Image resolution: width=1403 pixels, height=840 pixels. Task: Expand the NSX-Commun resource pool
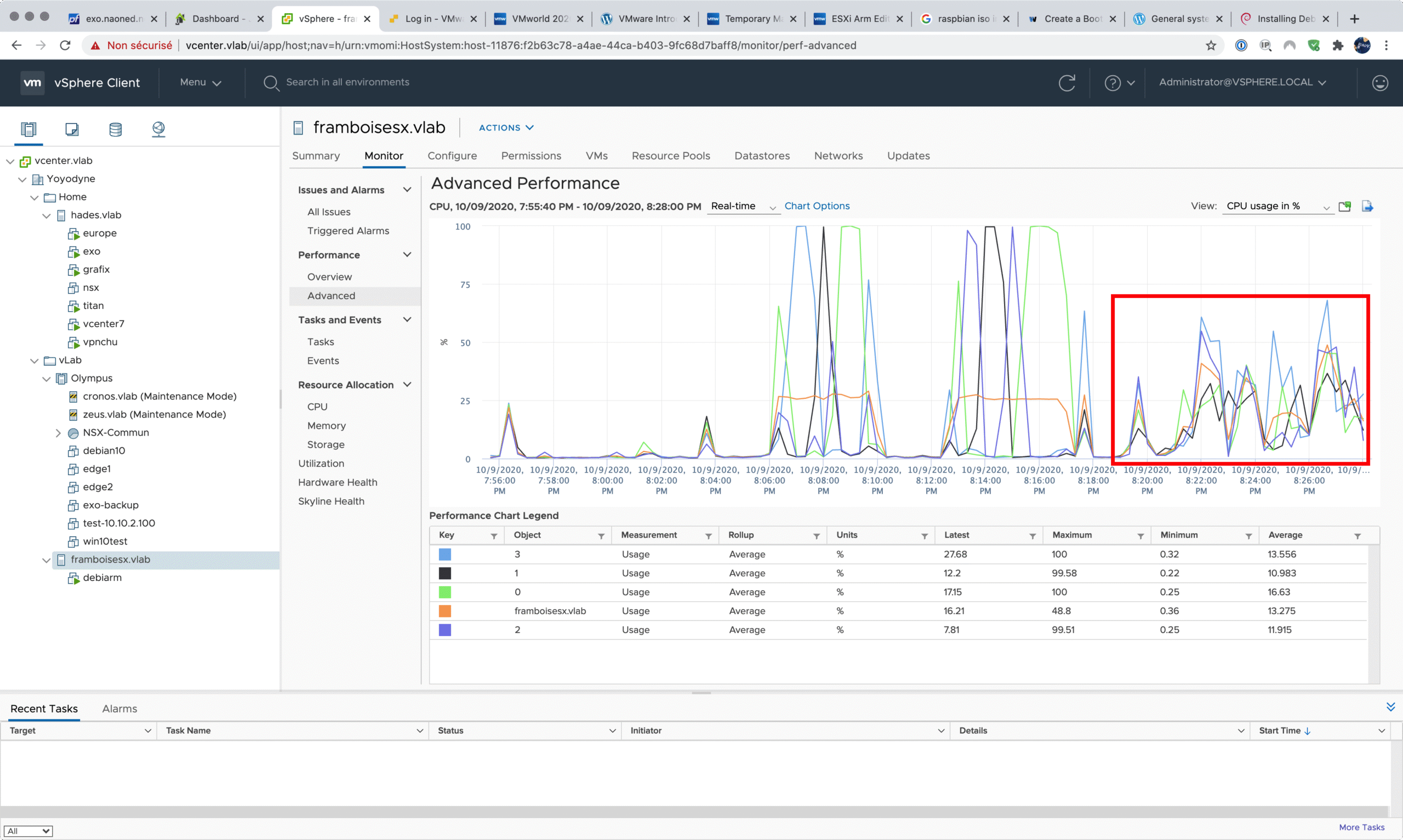pyautogui.click(x=58, y=433)
